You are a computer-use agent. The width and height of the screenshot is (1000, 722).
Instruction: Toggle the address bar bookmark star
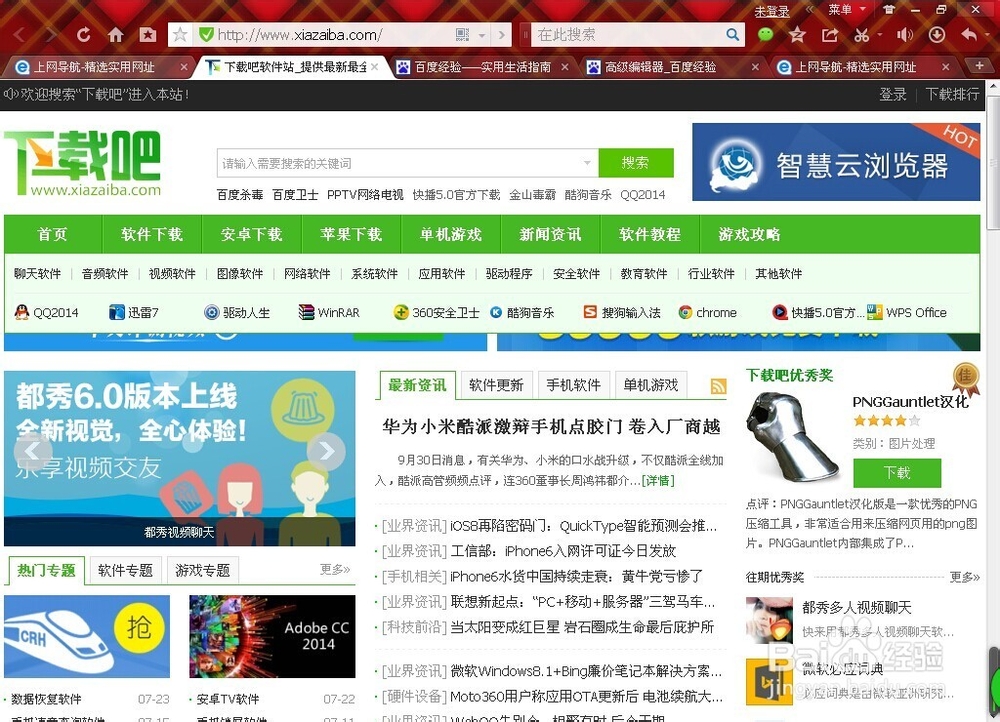pyautogui.click(x=181, y=34)
